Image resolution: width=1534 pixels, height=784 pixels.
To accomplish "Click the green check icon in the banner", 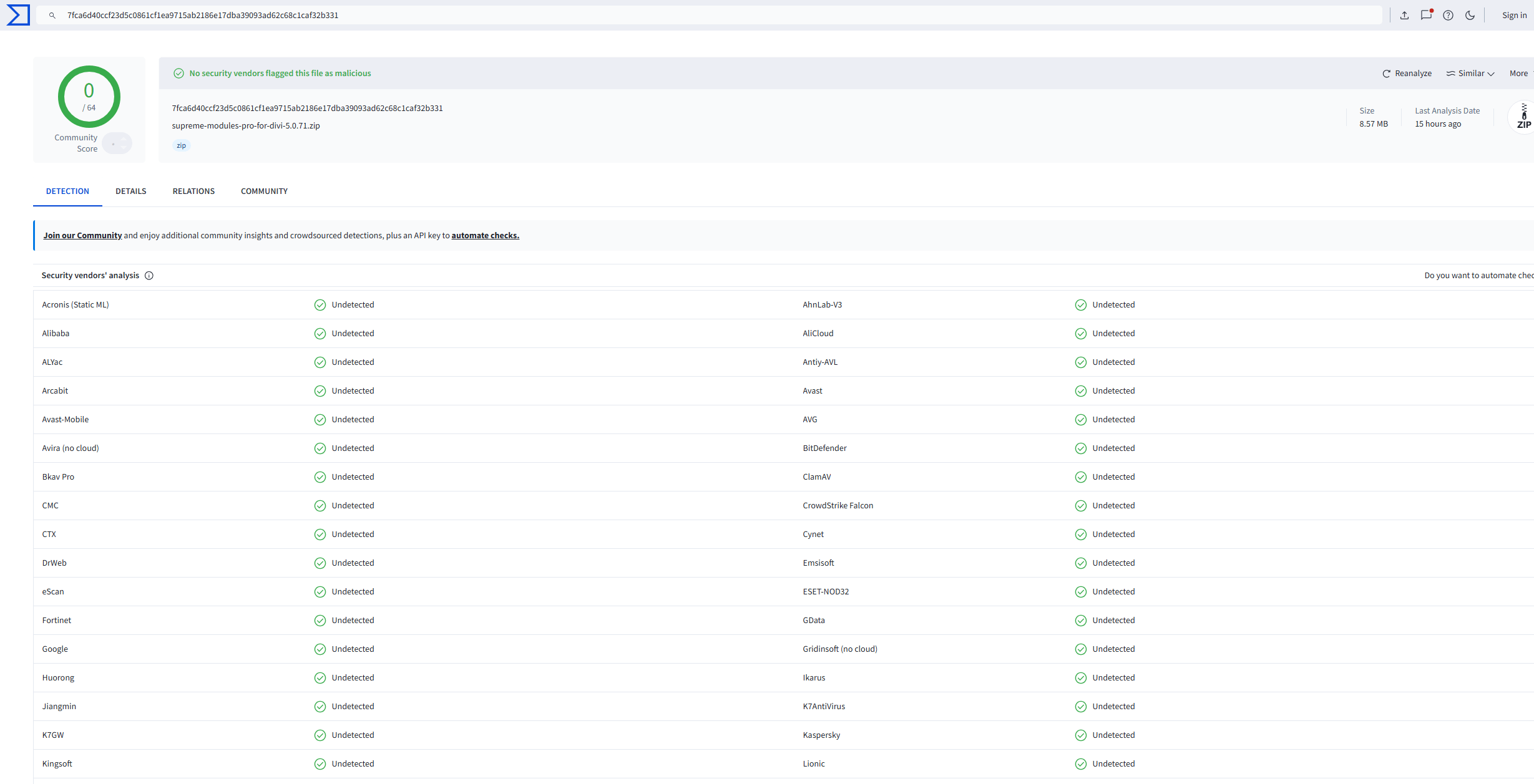I will point(178,74).
